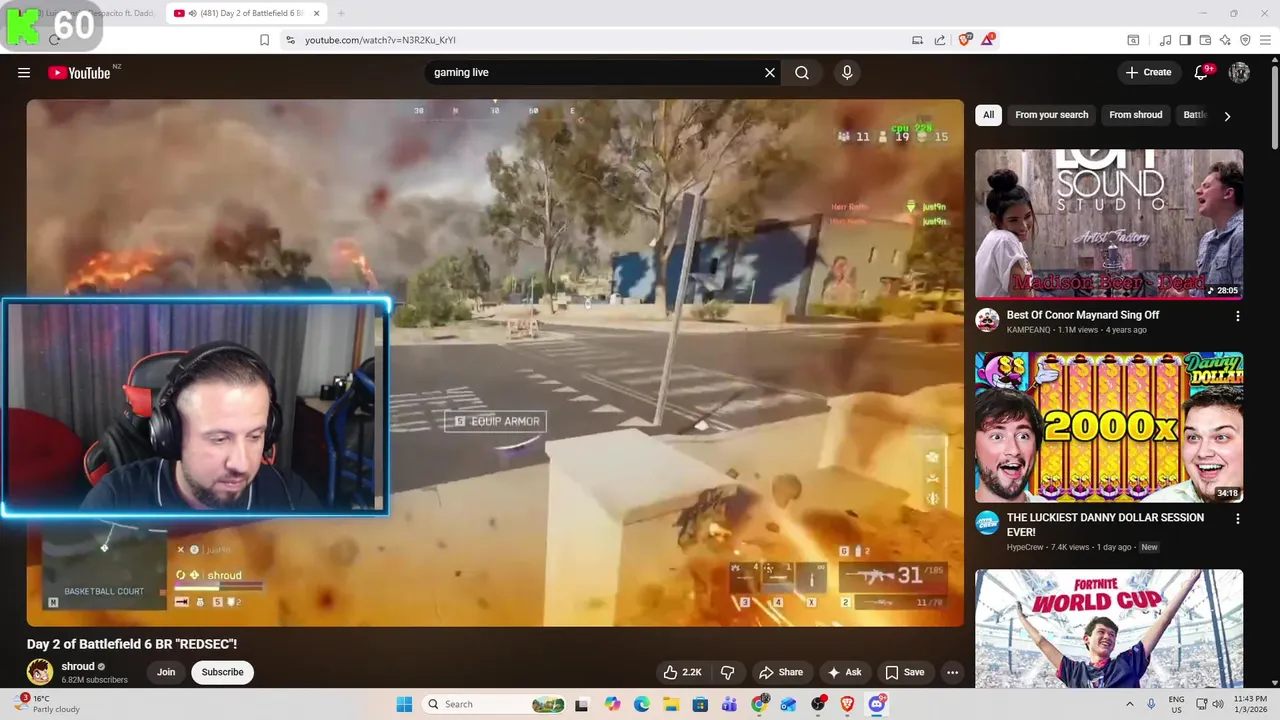1280x720 pixels.
Task: Open the Brave Wallet icon
Action: click(1205, 40)
